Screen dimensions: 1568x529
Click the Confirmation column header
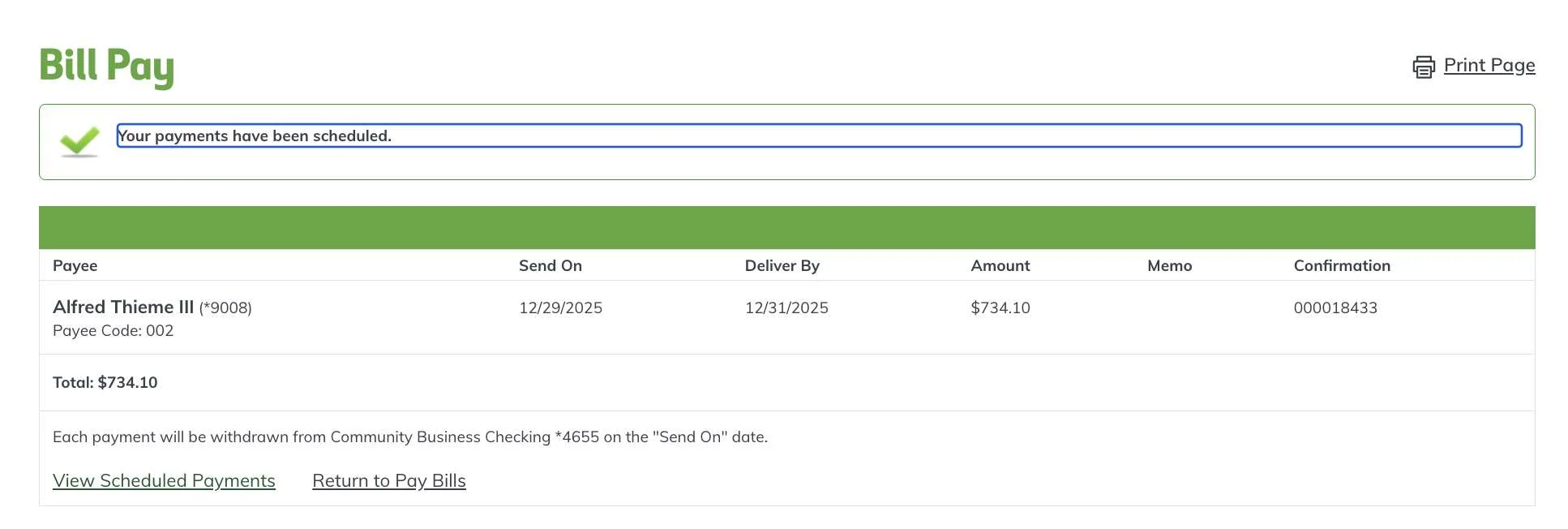tap(1341, 265)
